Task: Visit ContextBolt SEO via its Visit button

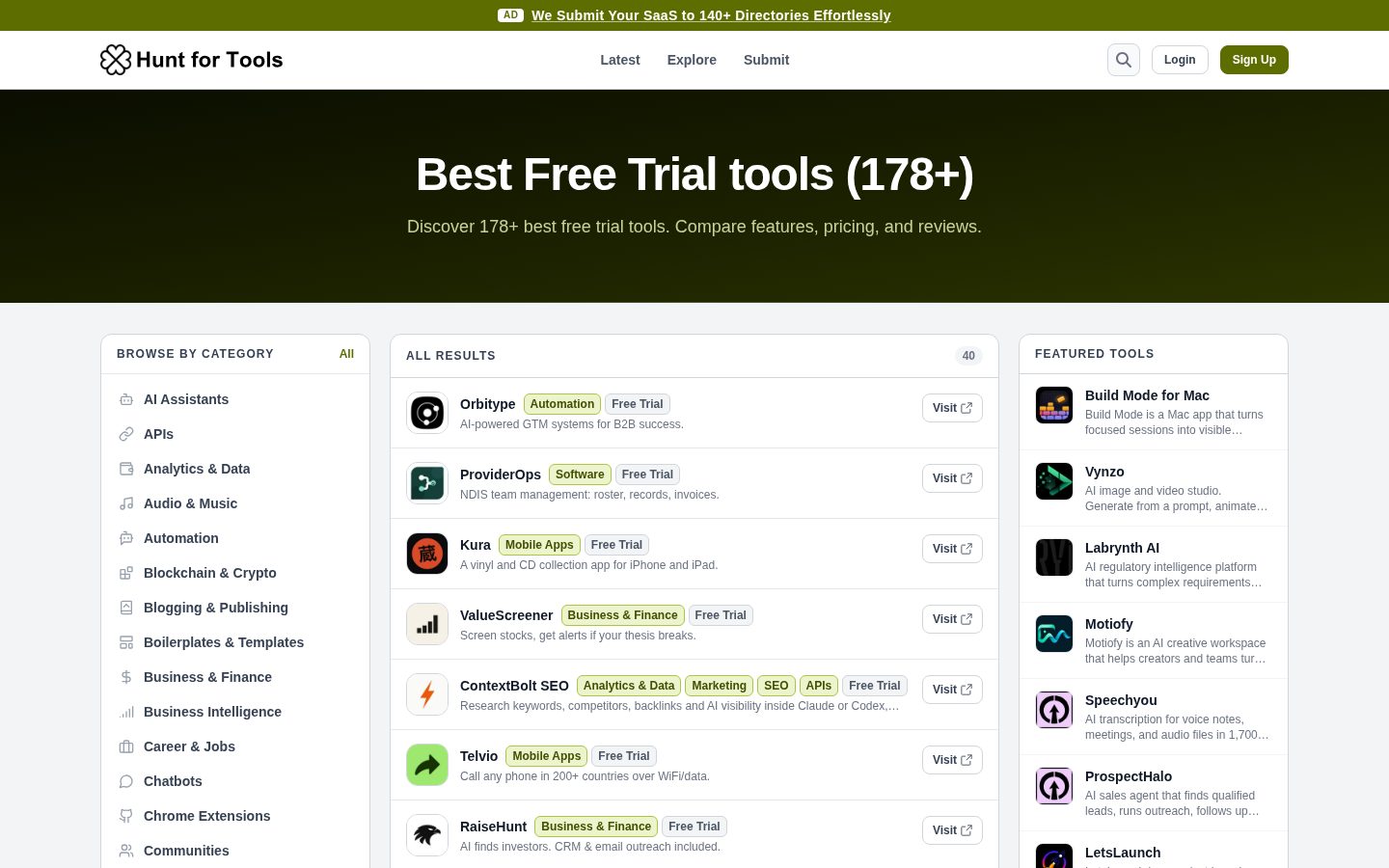Action: (952, 690)
